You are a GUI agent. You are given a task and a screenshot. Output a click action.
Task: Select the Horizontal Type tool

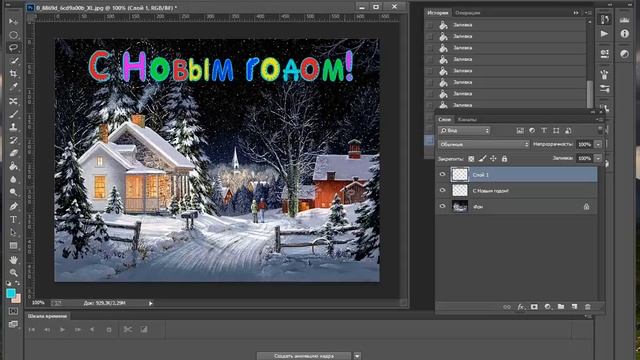coord(13,220)
